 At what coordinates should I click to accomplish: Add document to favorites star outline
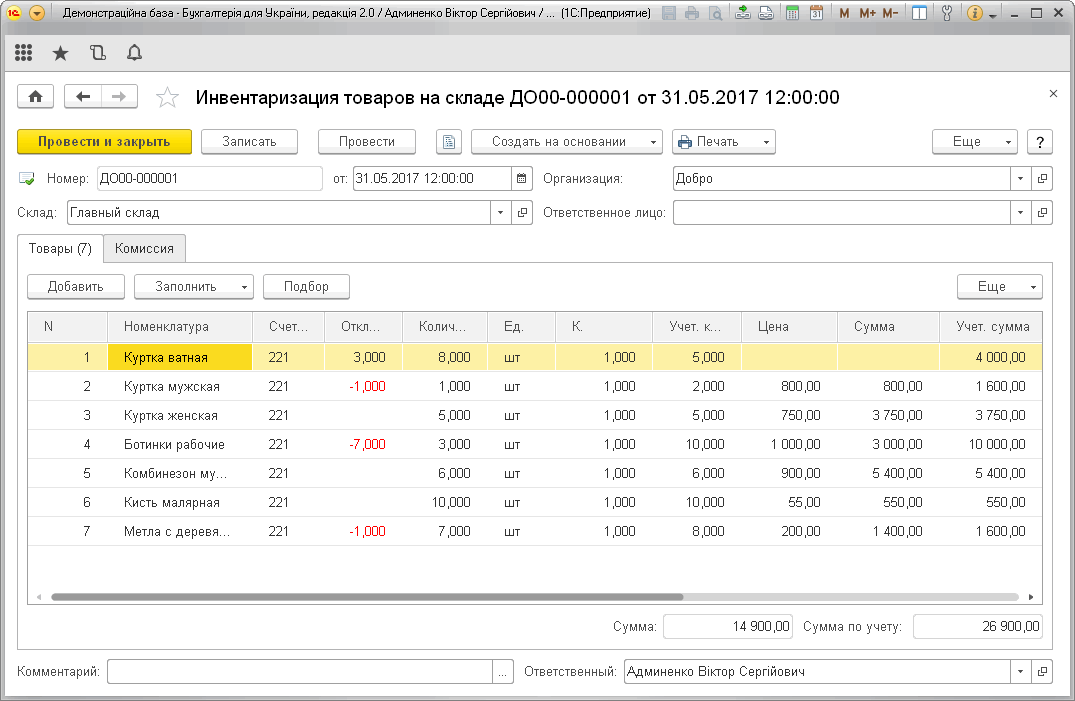click(168, 97)
